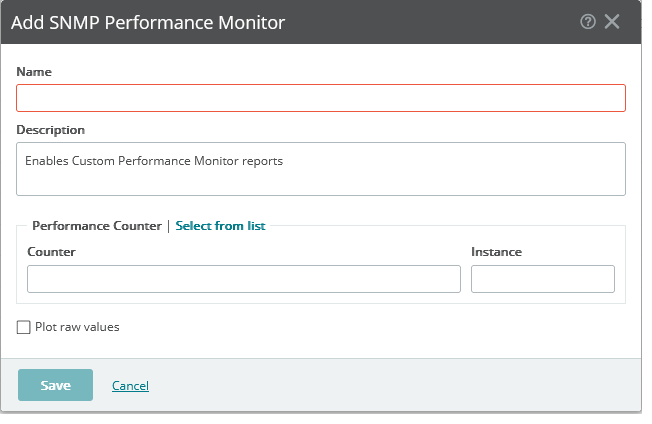The height and width of the screenshot is (424, 652).
Task: Click the Cancel link
Action: [130, 386]
